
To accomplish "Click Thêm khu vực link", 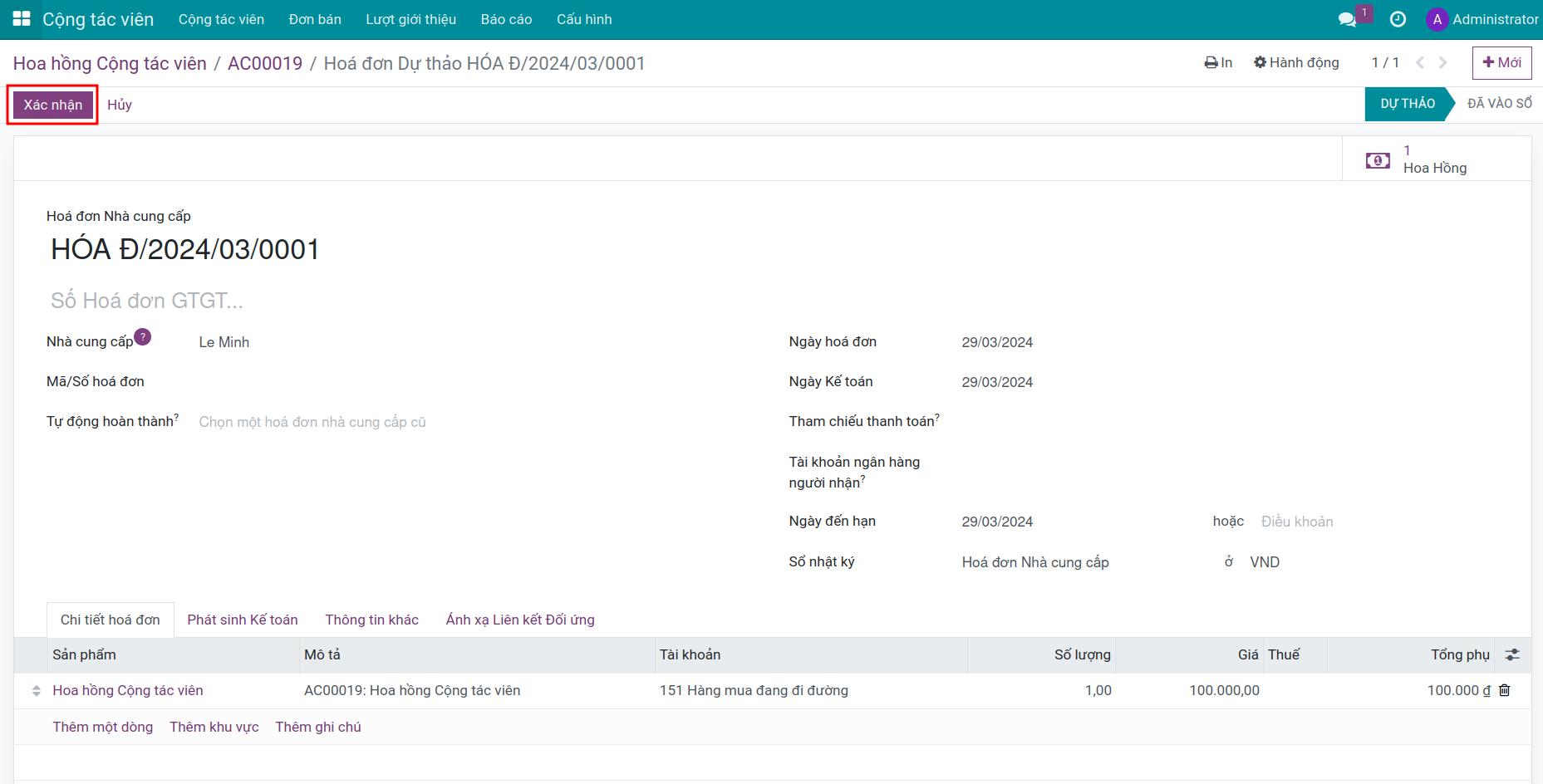I will pos(214,727).
